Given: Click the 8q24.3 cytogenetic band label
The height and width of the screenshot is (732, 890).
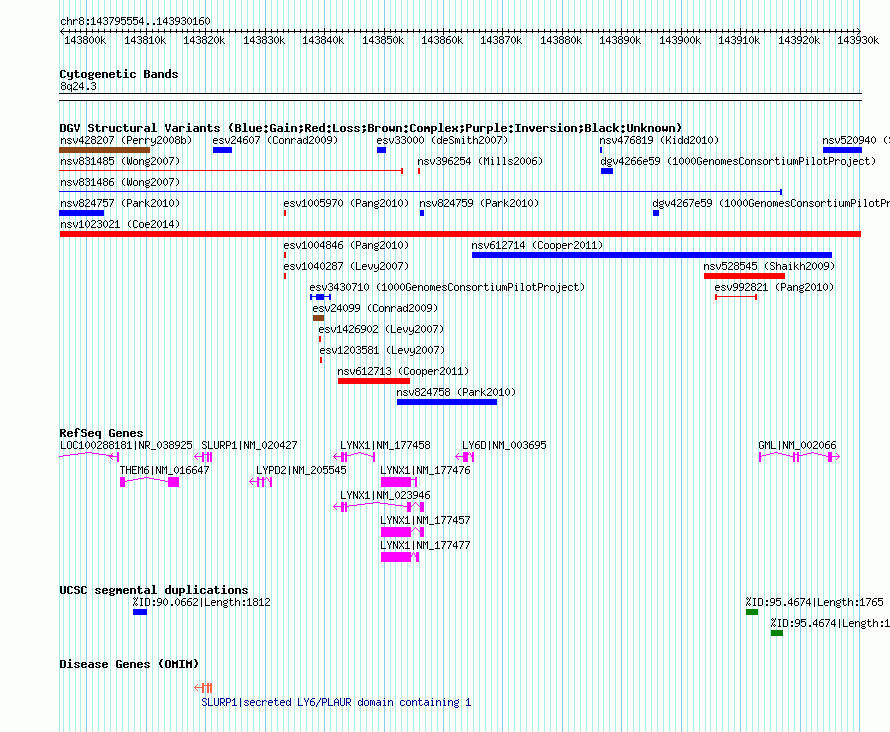Looking at the screenshot, I should pos(78,86).
